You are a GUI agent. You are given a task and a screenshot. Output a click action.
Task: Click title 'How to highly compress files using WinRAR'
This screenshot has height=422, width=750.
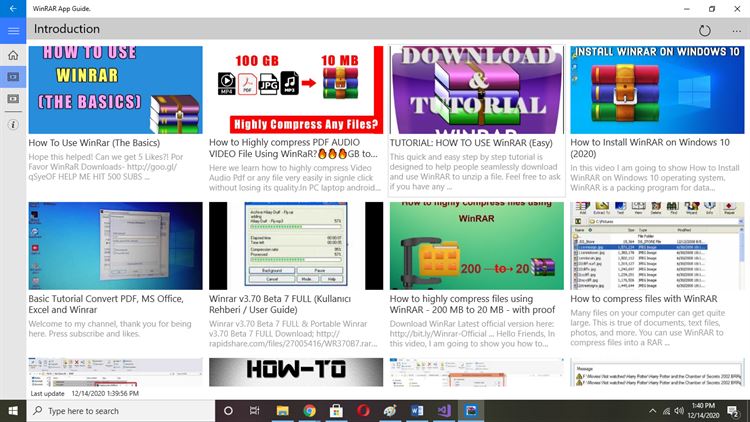tap(472, 304)
